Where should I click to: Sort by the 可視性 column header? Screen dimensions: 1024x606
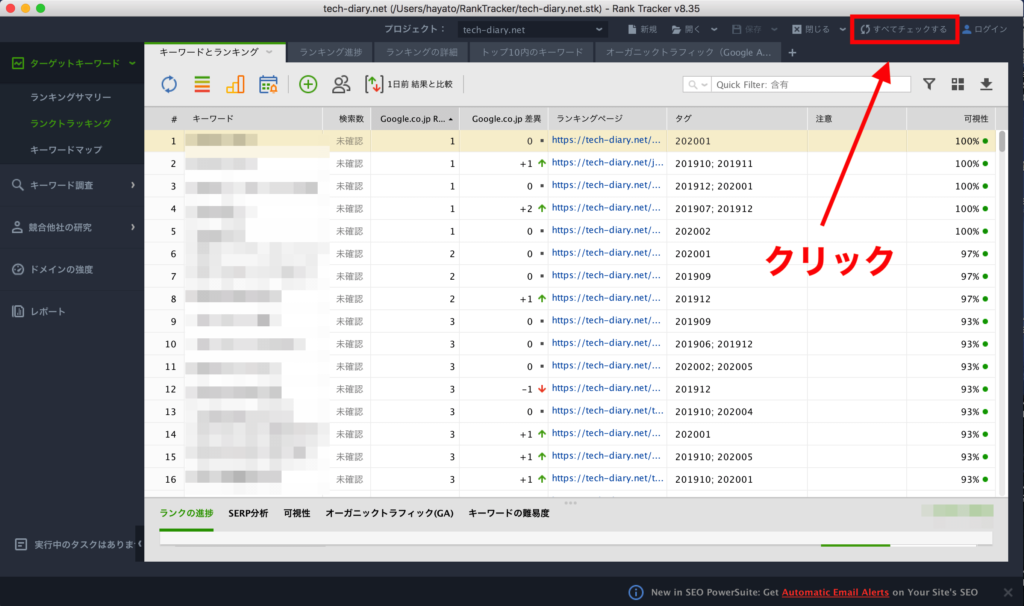coord(950,119)
